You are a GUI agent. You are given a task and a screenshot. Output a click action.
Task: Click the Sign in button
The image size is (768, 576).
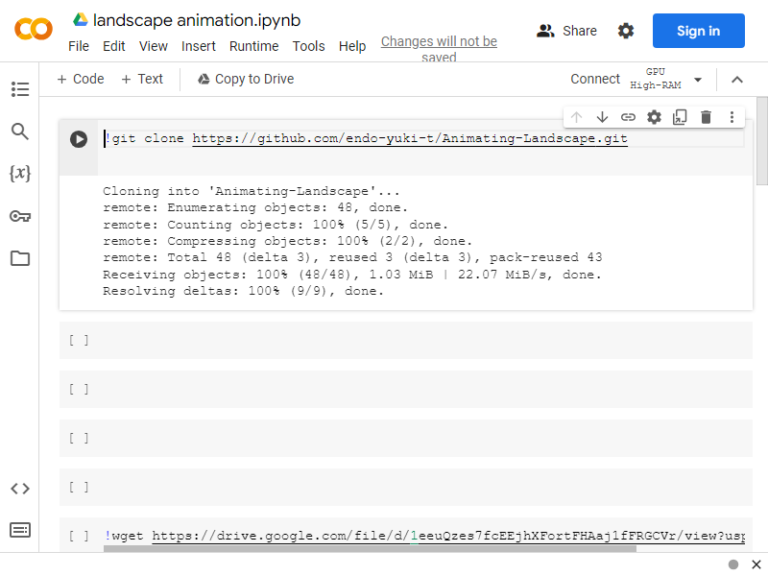click(698, 31)
